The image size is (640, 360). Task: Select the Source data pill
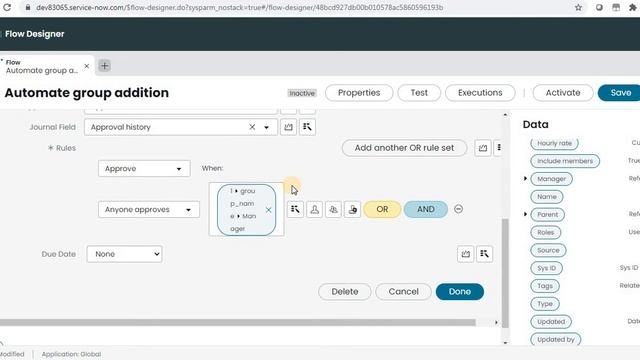click(x=548, y=250)
